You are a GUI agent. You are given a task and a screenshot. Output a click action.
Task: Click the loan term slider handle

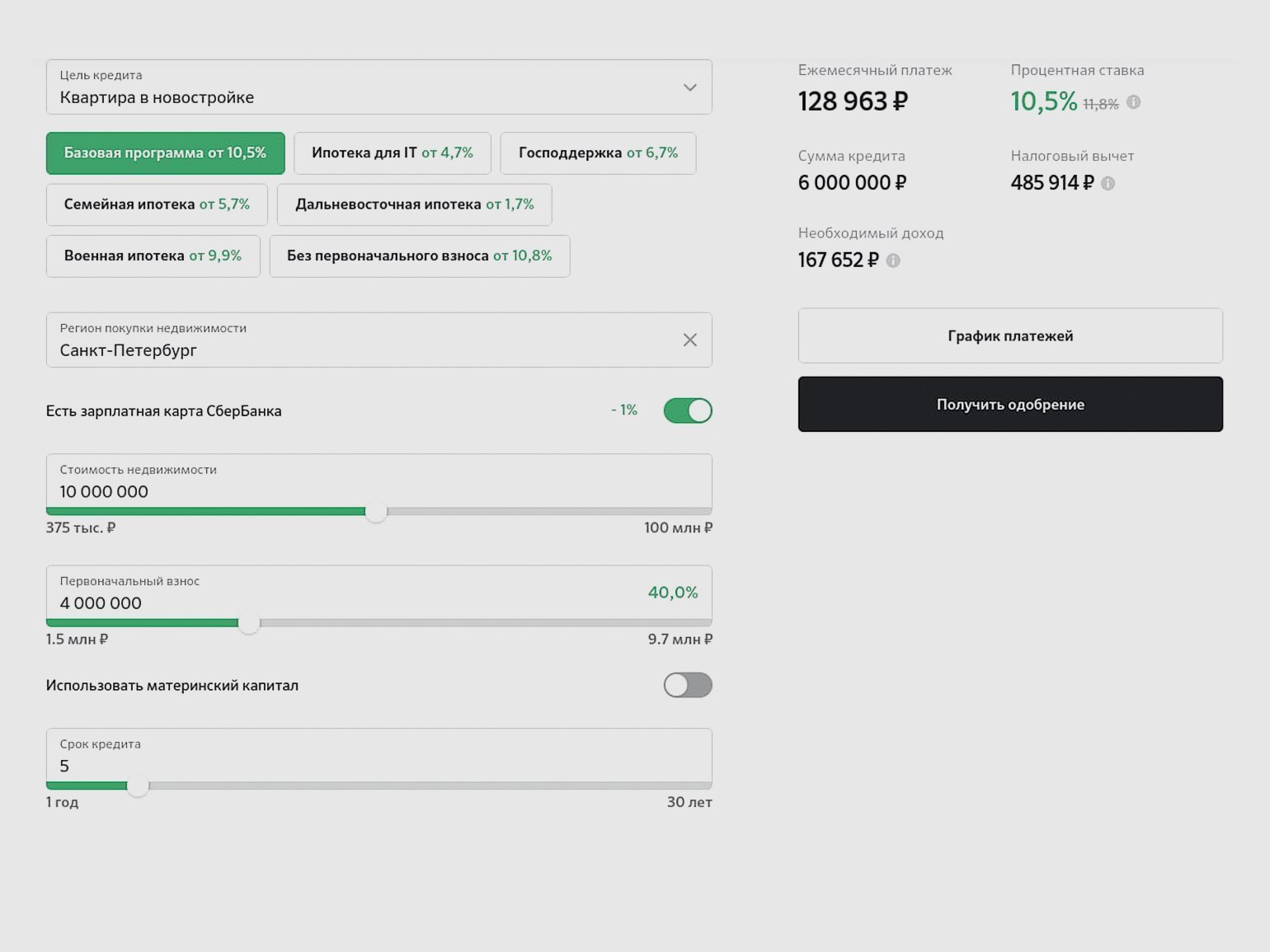point(138,786)
